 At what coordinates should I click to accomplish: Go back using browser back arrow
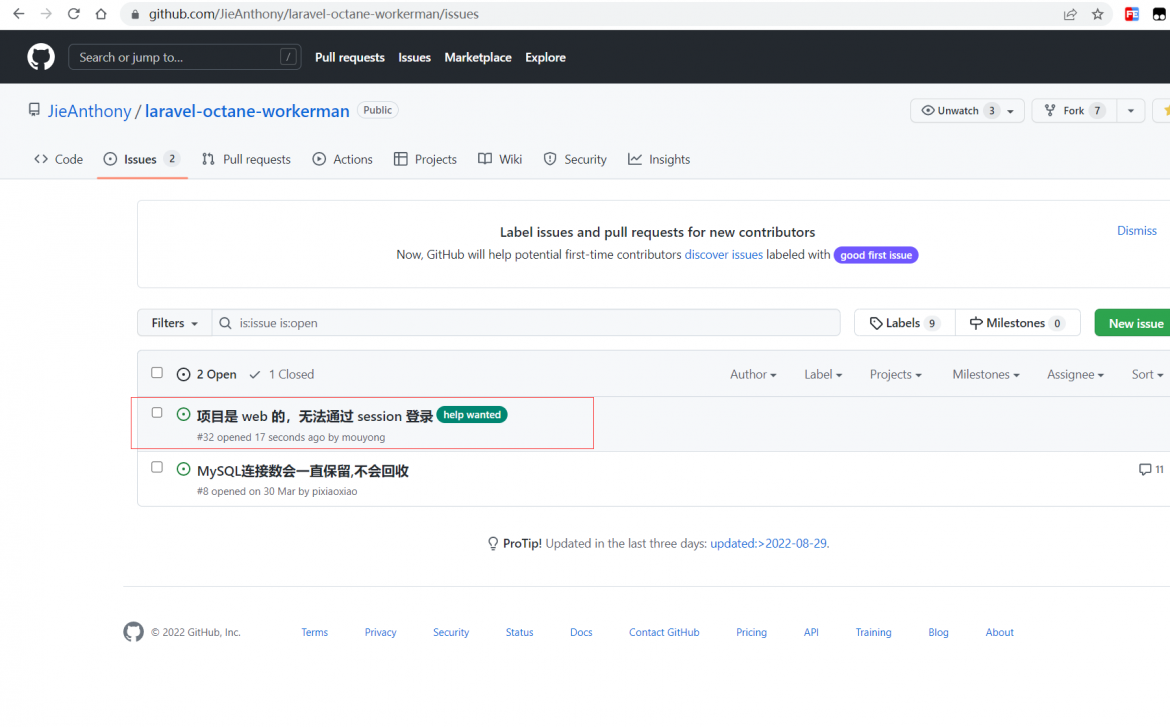(19, 13)
